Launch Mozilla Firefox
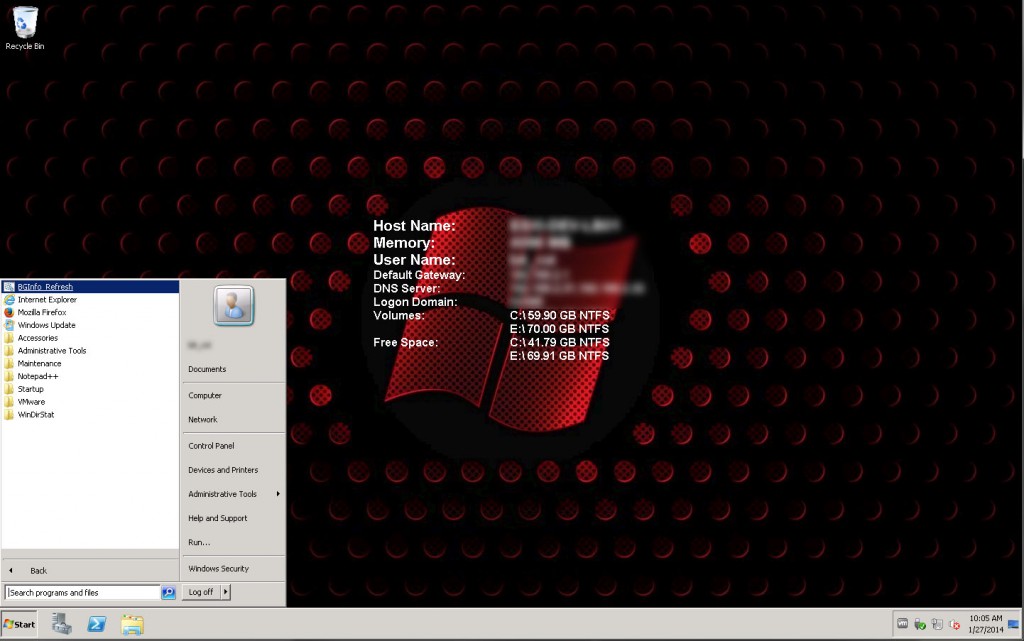Viewport: 1024px width, 641px height. [43, 311]
